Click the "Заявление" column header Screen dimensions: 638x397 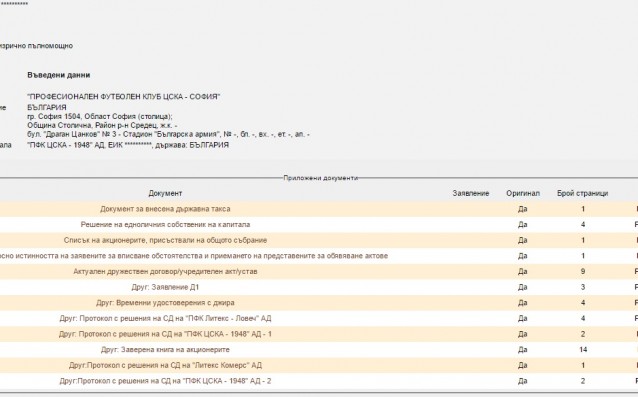(x=471, y=193)
